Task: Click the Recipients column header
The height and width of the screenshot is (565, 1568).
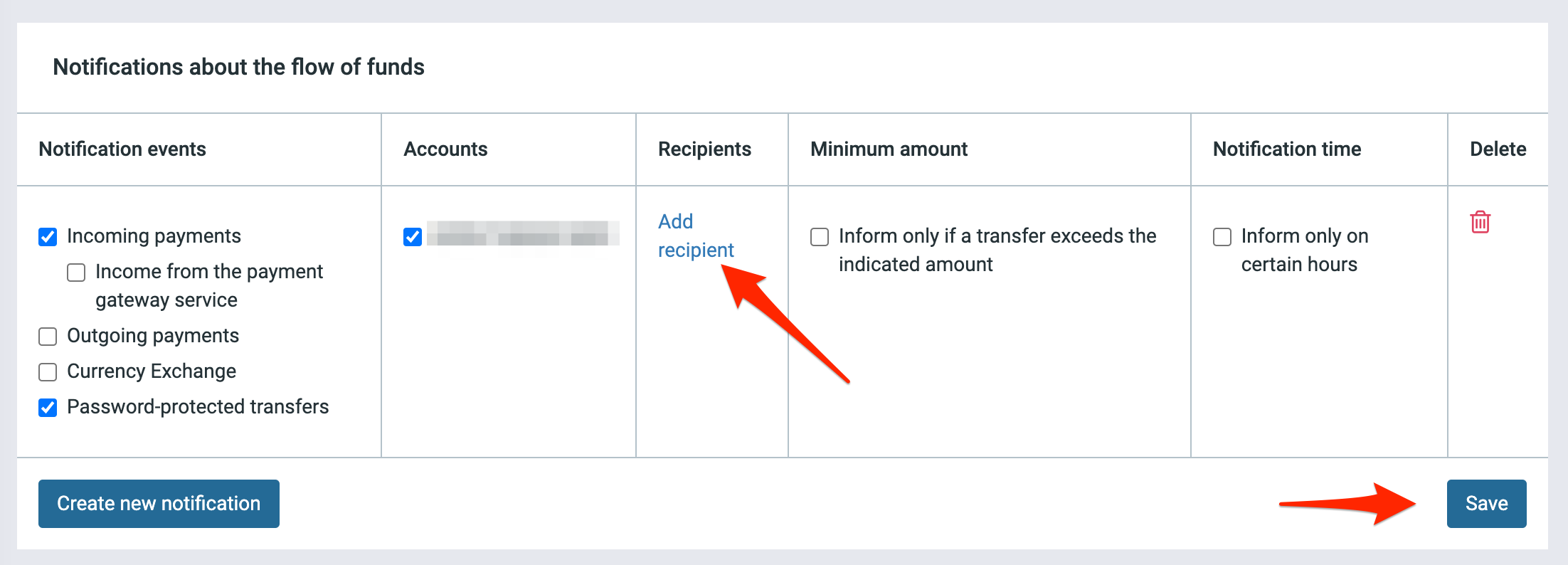Action: 704,149
